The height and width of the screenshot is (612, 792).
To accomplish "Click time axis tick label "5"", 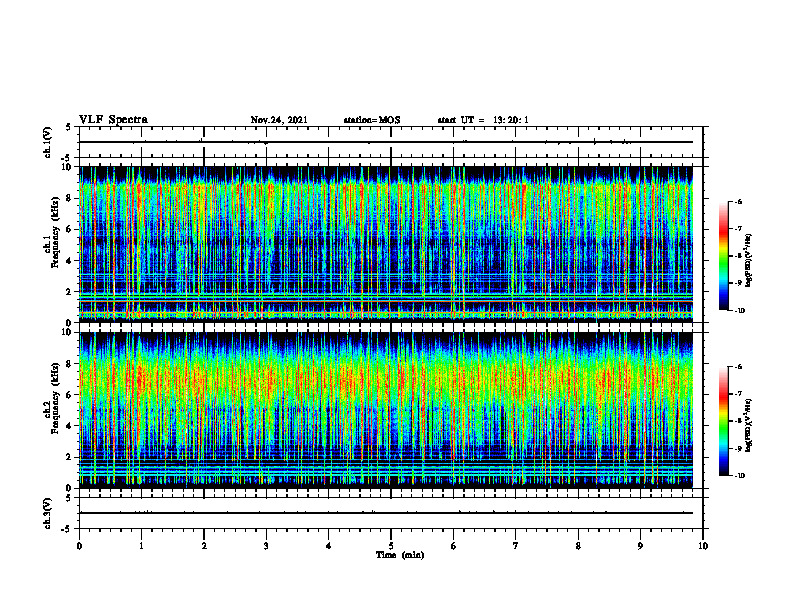I will [391, 546].
